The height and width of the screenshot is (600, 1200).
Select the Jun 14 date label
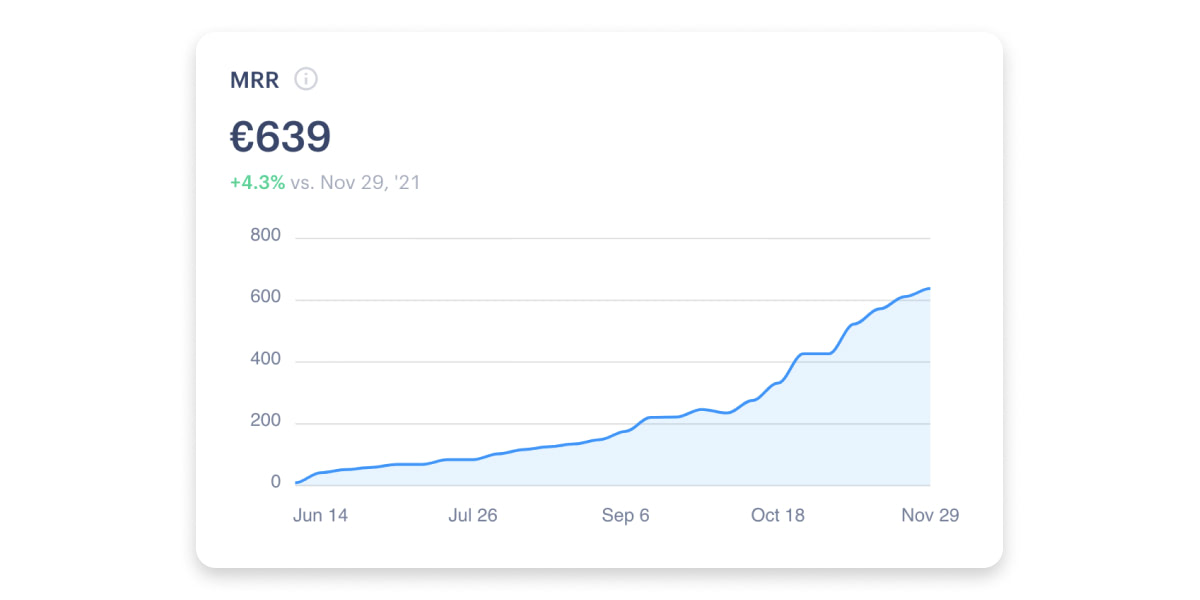320,515
